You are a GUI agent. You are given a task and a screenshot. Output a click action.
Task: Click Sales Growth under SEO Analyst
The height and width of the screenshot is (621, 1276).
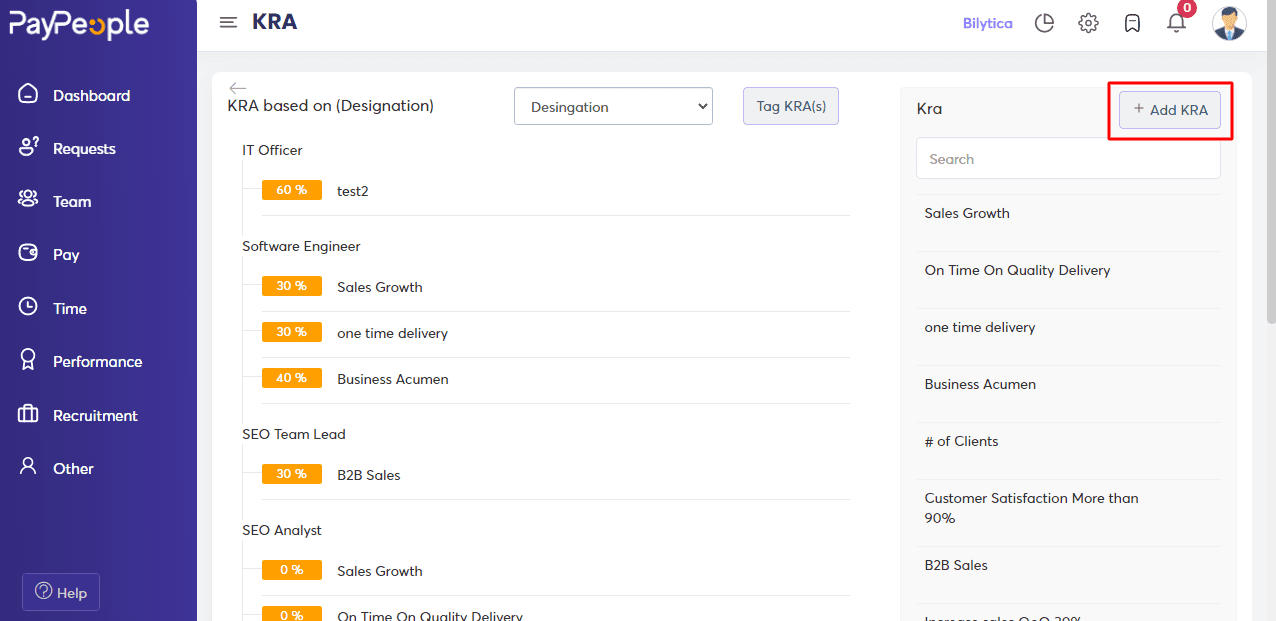[380, 571]
